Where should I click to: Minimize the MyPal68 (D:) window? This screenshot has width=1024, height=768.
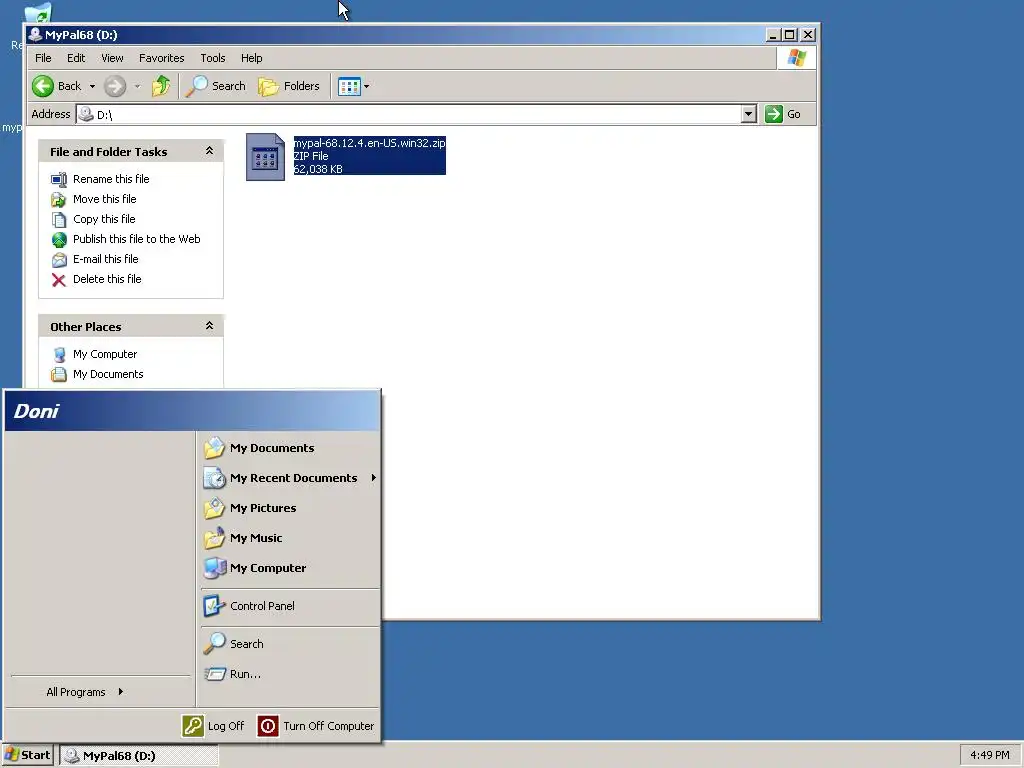pos(773,35)
